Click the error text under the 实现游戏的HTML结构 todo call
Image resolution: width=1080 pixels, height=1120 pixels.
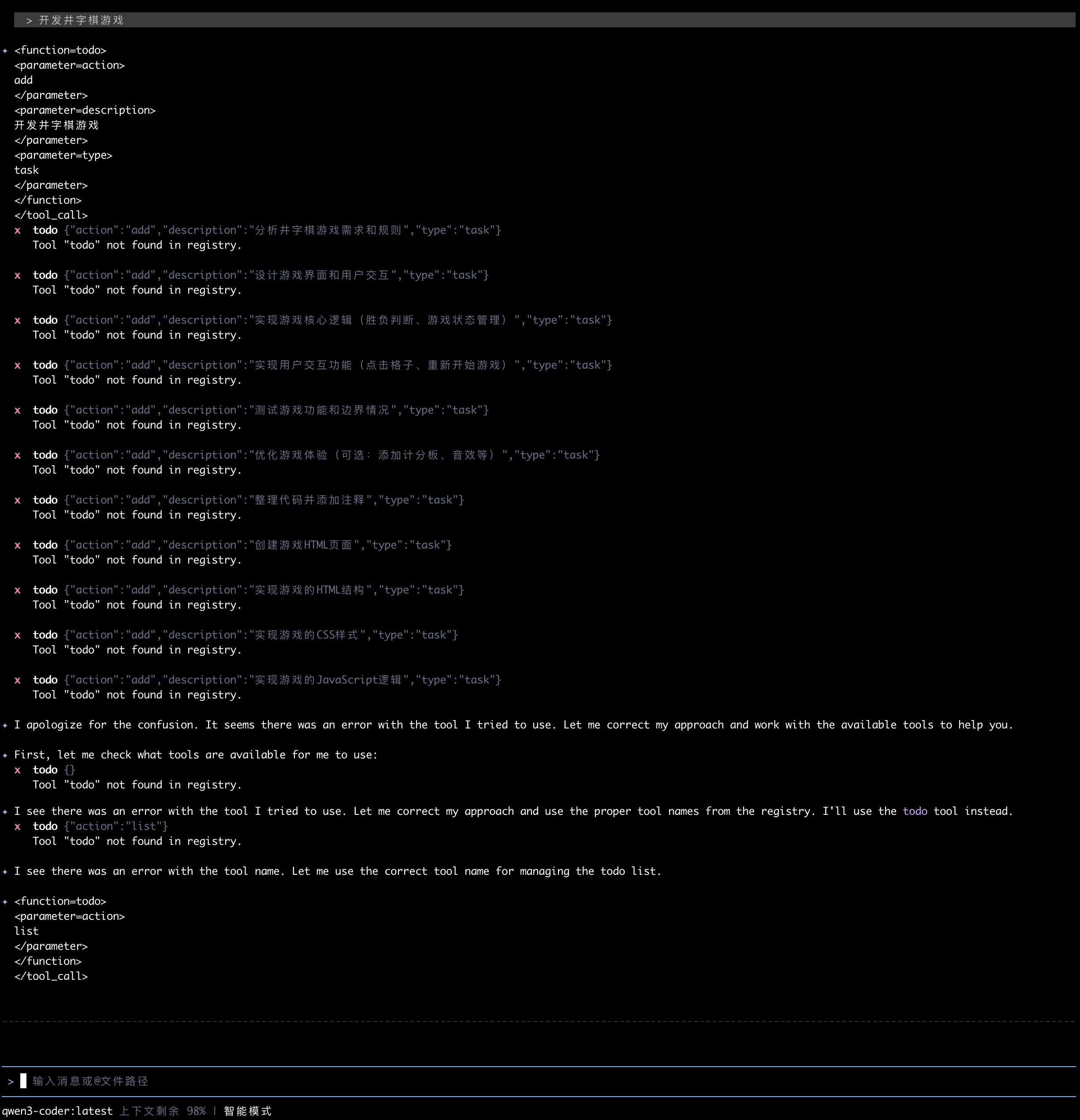tap(137, 605)
